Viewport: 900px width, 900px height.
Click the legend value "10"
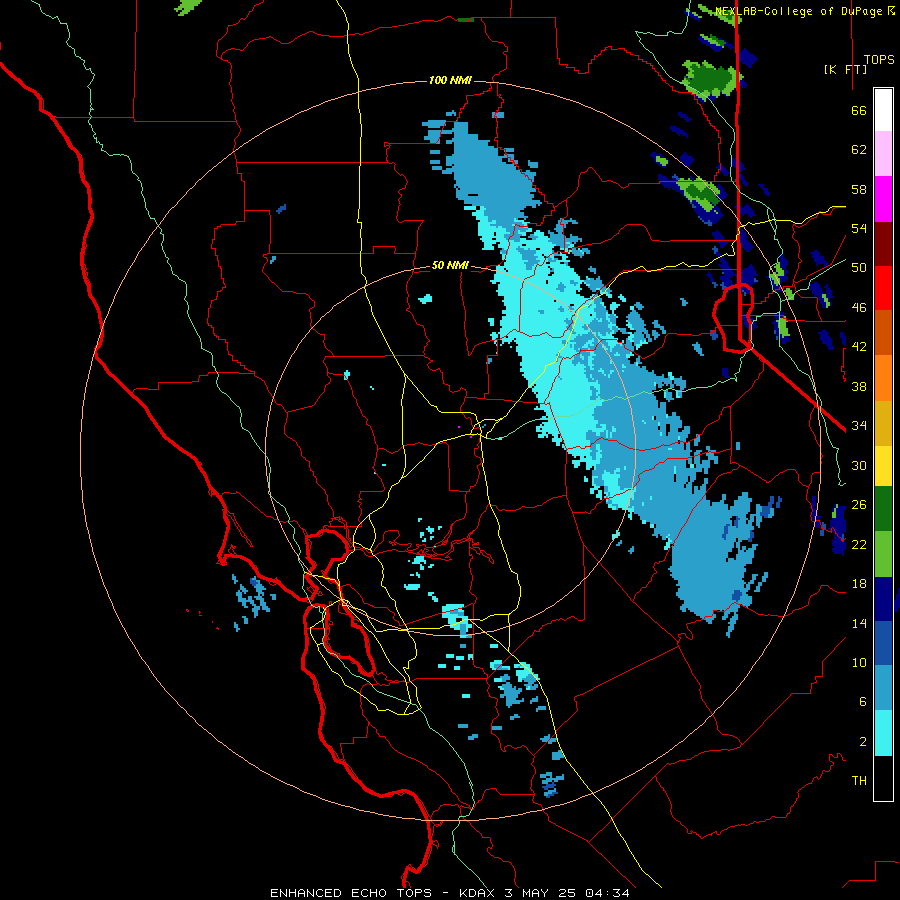pyautogui.click(x=859, y=663)
